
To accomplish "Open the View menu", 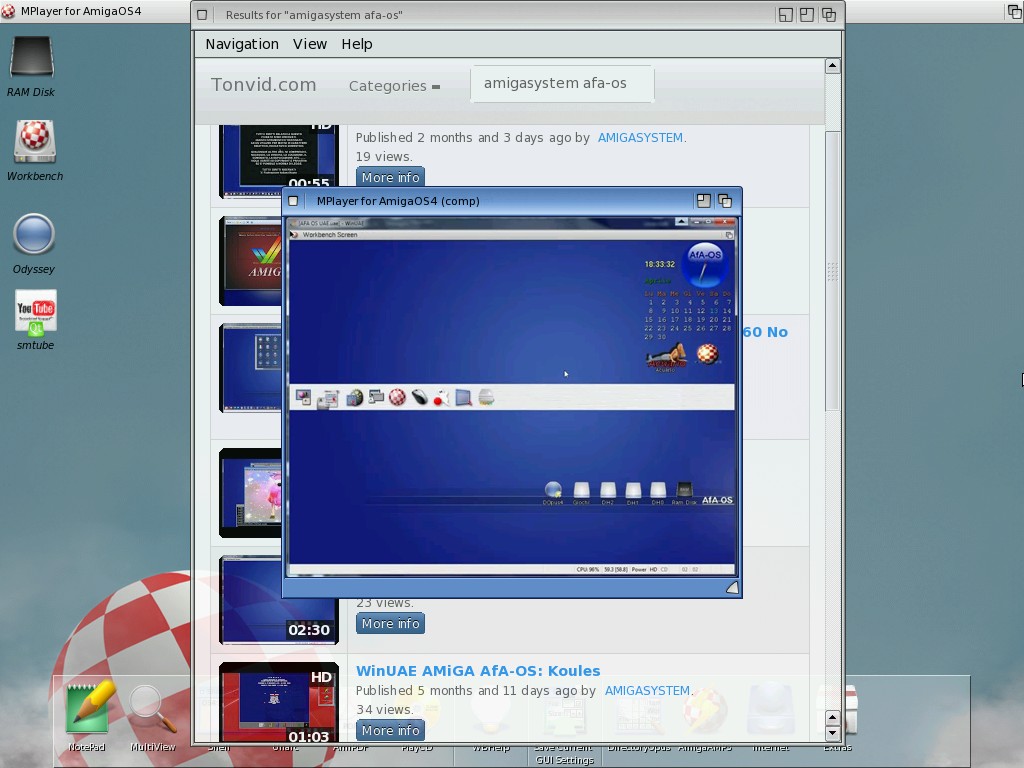I will 310,44.
